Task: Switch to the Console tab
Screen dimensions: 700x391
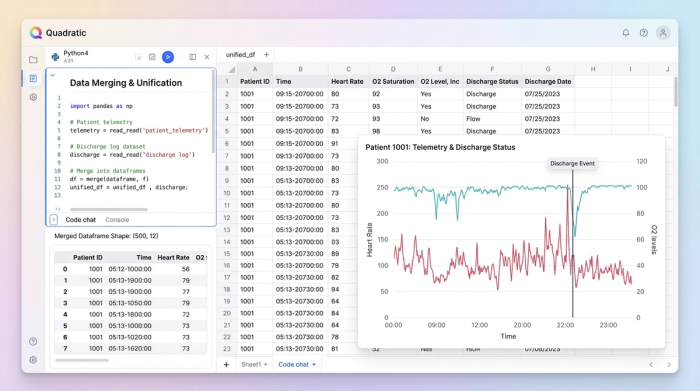Action: (117, 220)
